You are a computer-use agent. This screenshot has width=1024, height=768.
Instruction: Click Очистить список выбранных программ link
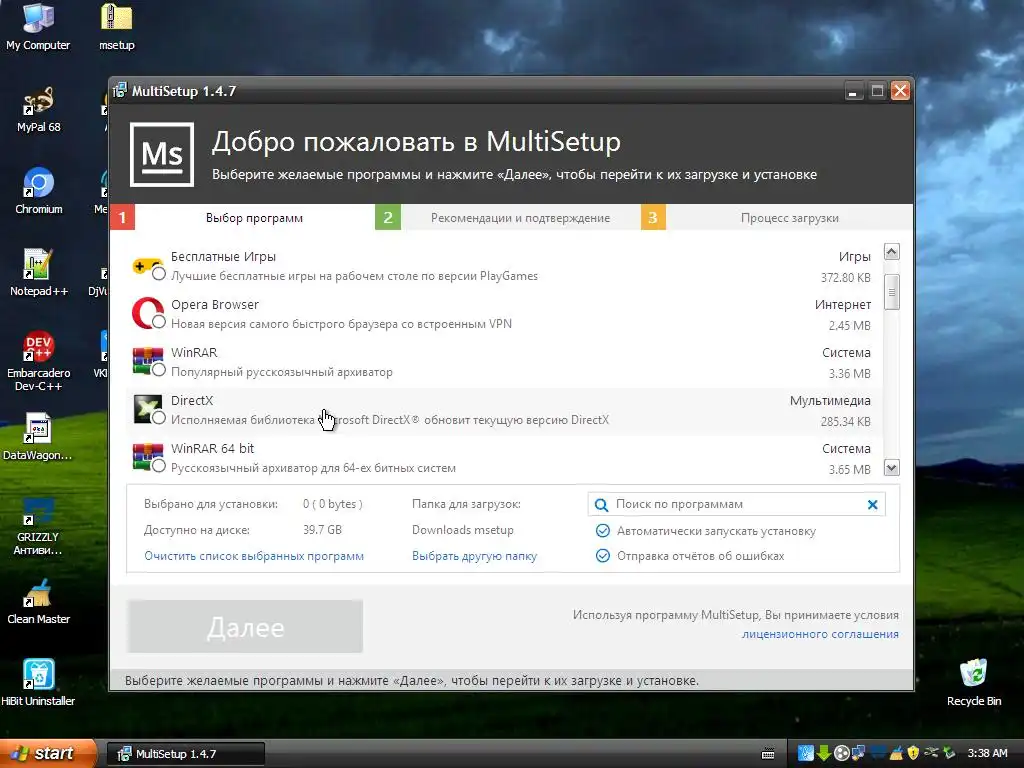254,556
